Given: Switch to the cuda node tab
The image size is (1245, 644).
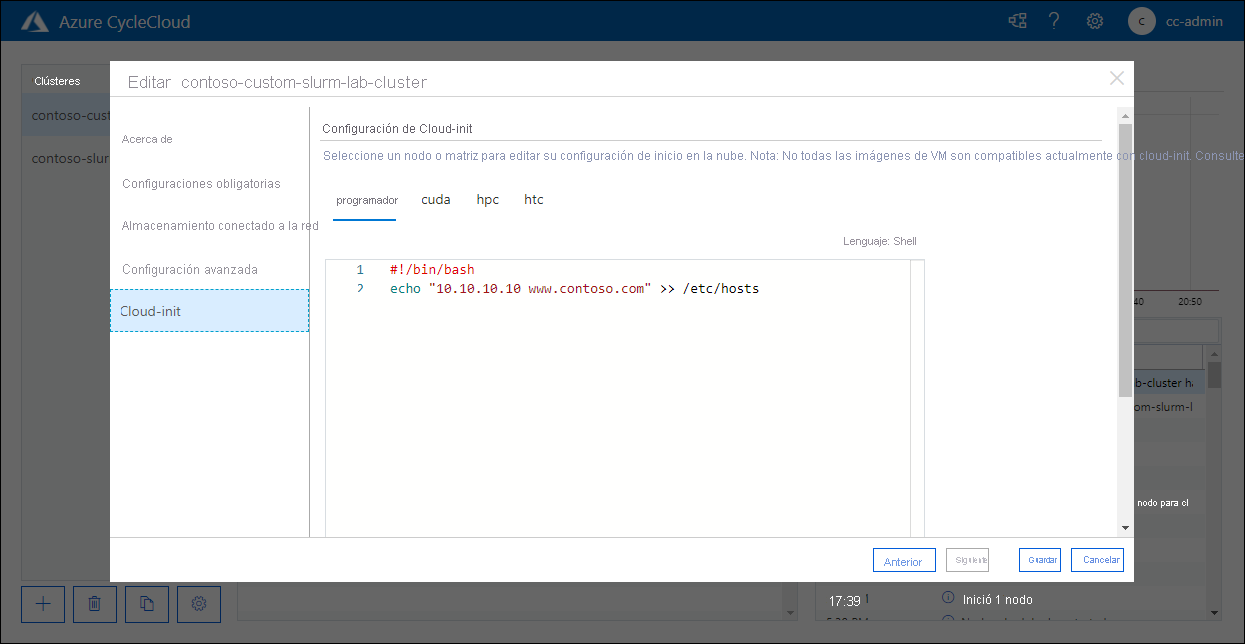Looking at the screenshot, I should (436, 199).
